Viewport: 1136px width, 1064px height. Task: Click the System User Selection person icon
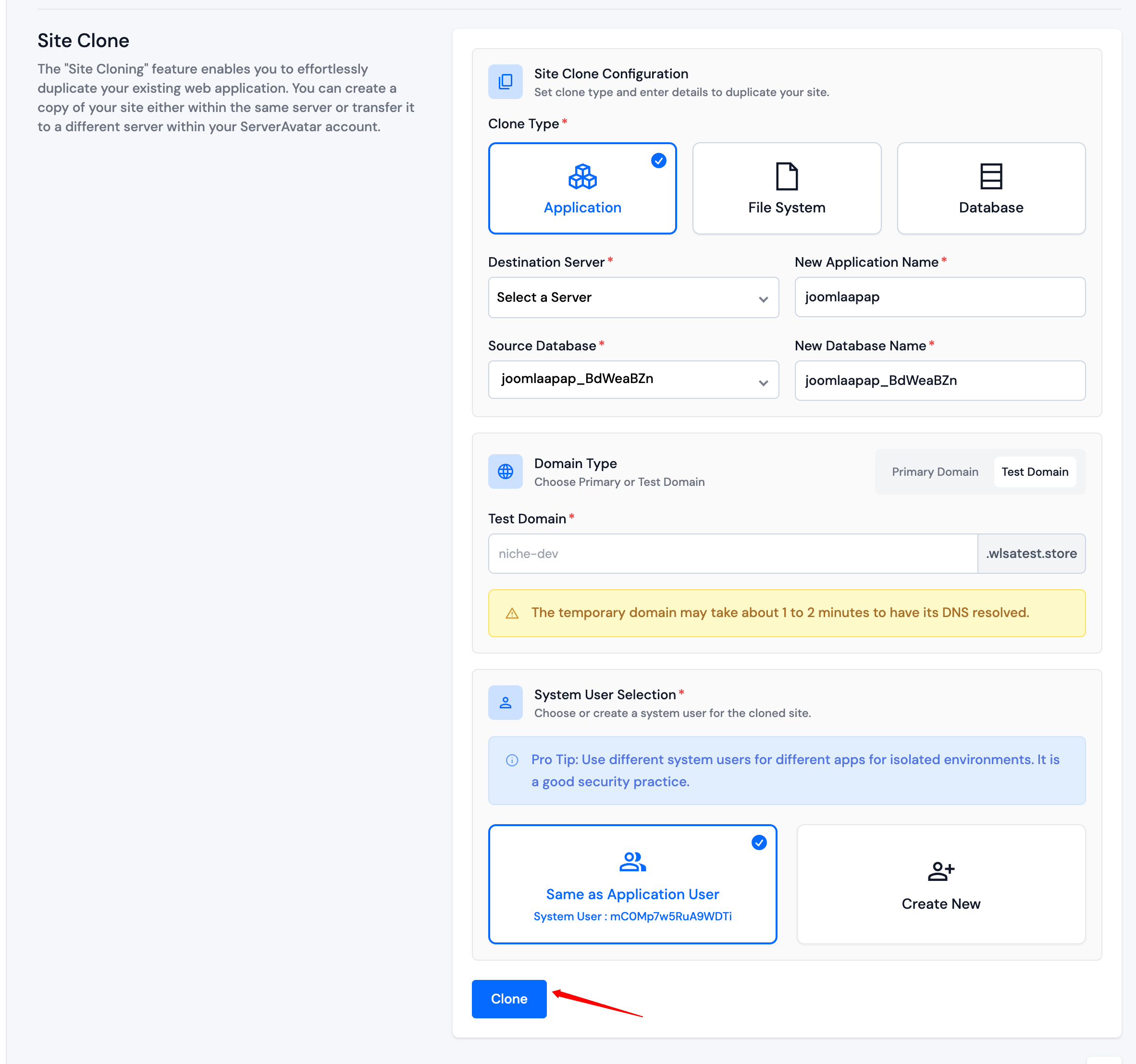point(505,702)
